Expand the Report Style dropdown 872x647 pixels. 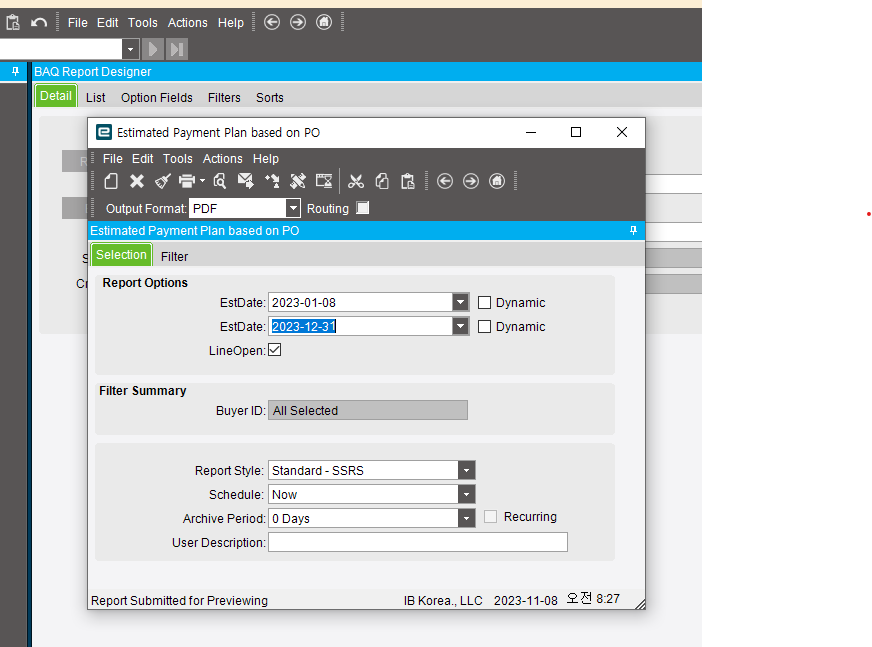[x=467, y=471]
